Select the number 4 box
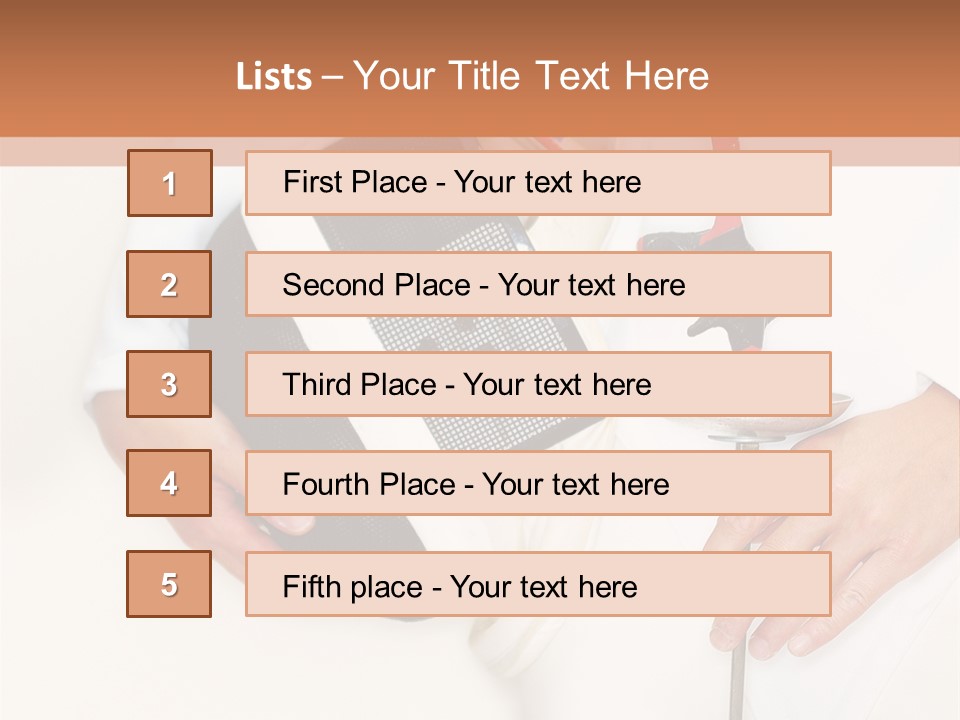Screen dimensions: 960x720 (169, 483)
